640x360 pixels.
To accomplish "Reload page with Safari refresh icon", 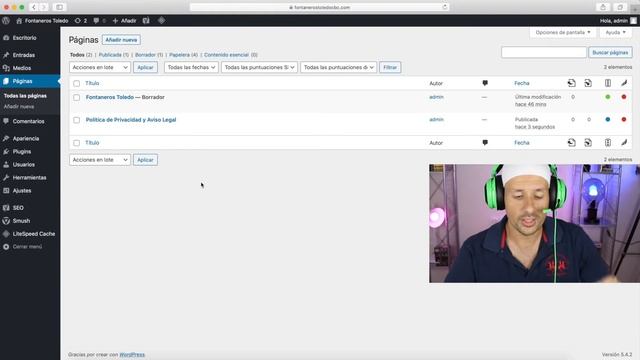I will coord(444,7).
